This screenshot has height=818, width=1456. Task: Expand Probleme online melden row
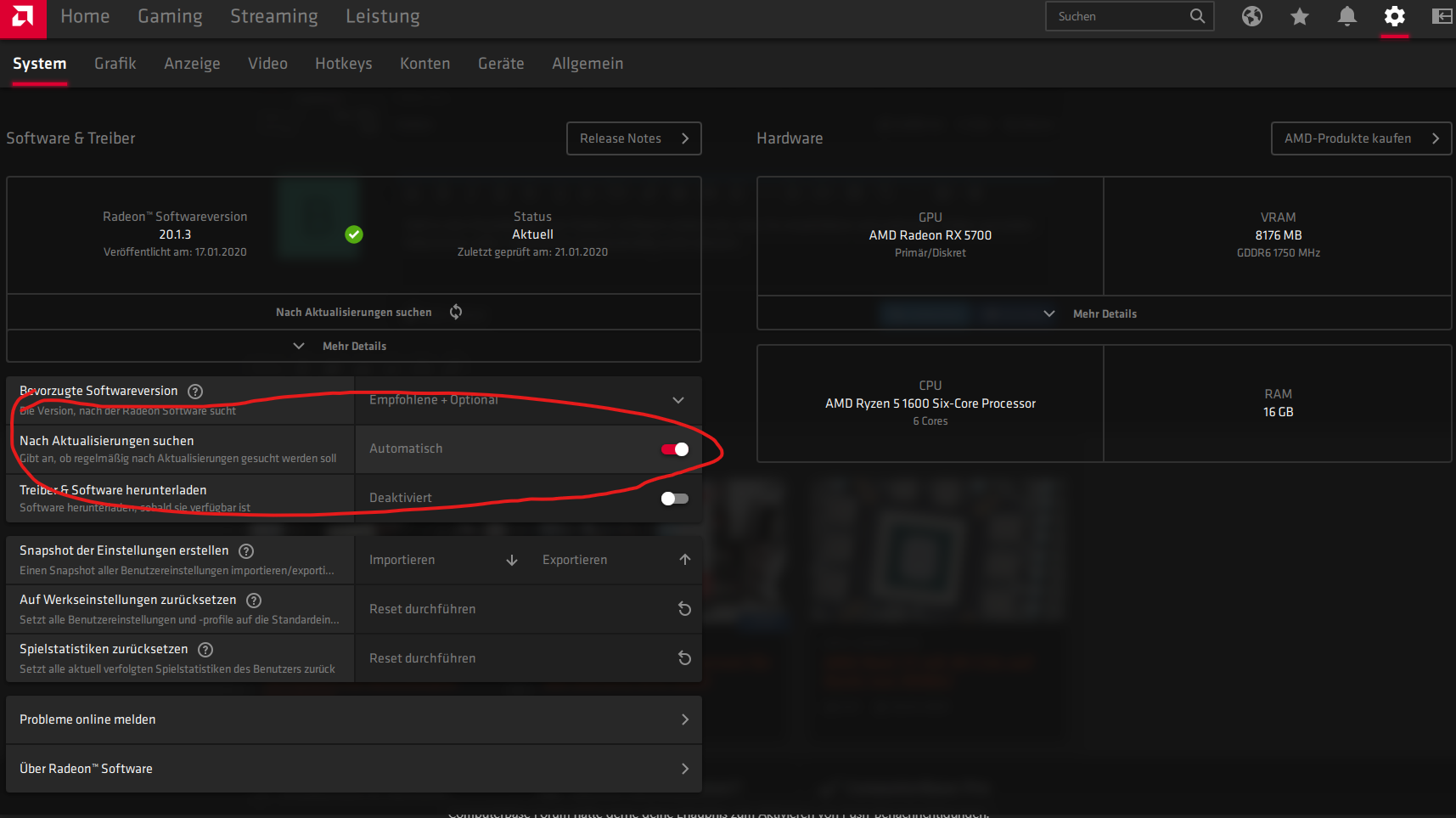coord(354,719)
